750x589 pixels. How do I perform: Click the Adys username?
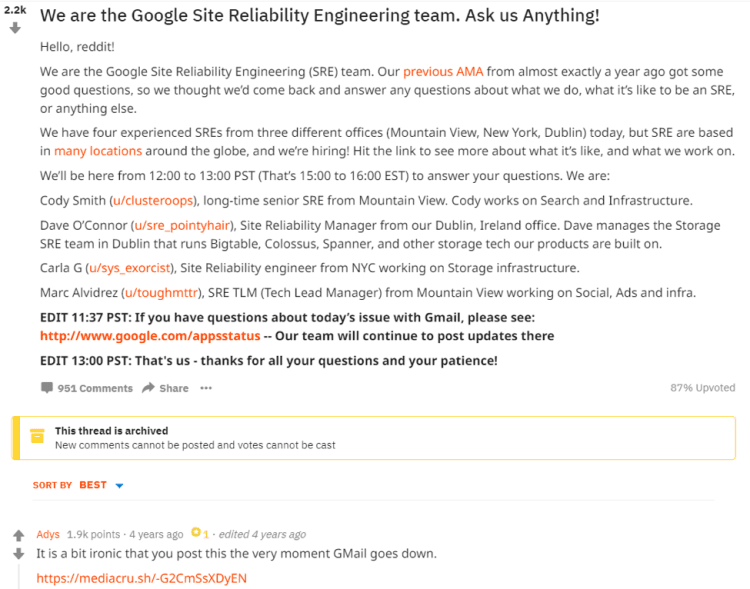coord(48,534)
